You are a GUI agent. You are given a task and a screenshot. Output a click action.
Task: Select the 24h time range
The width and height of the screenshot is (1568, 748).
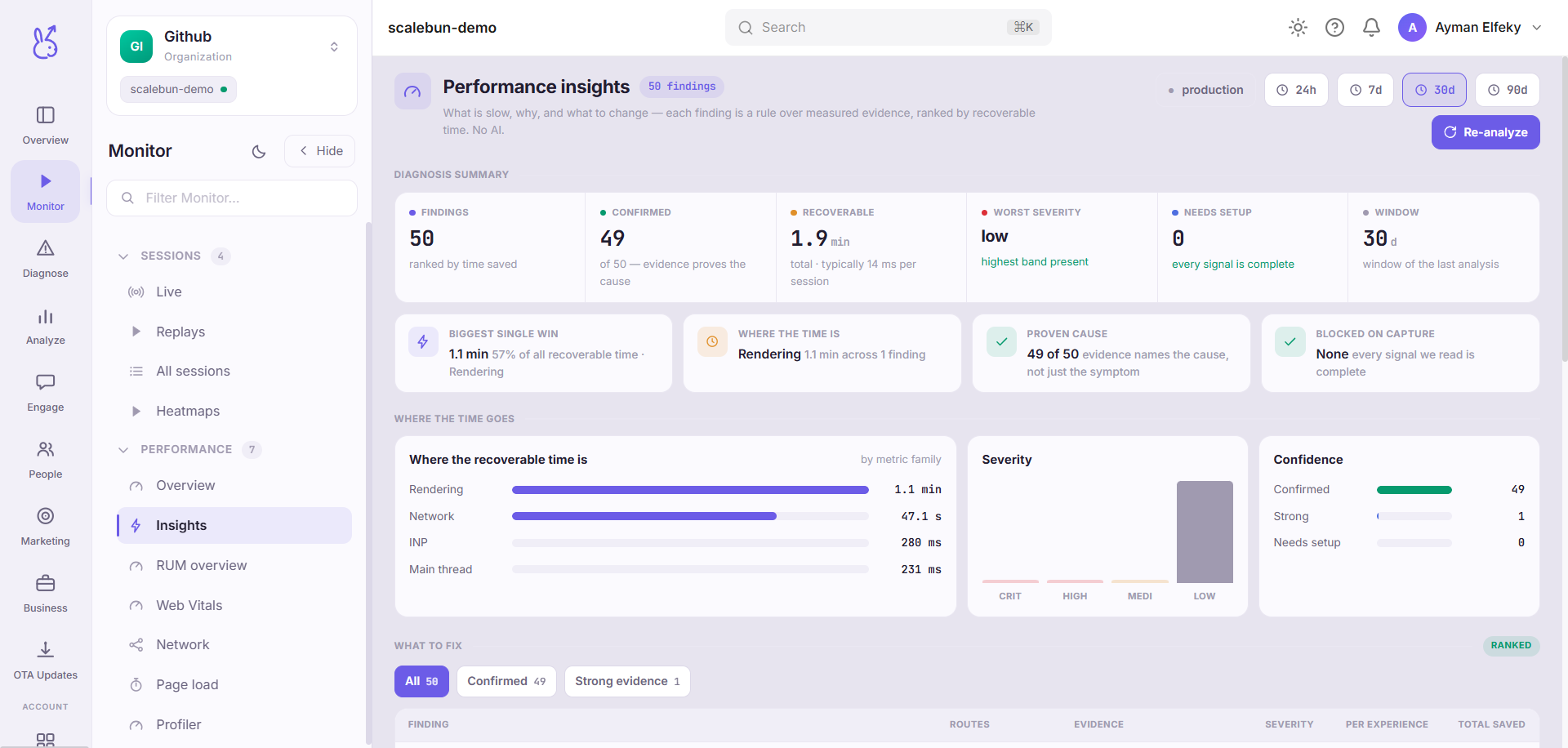pos(1296,90)
